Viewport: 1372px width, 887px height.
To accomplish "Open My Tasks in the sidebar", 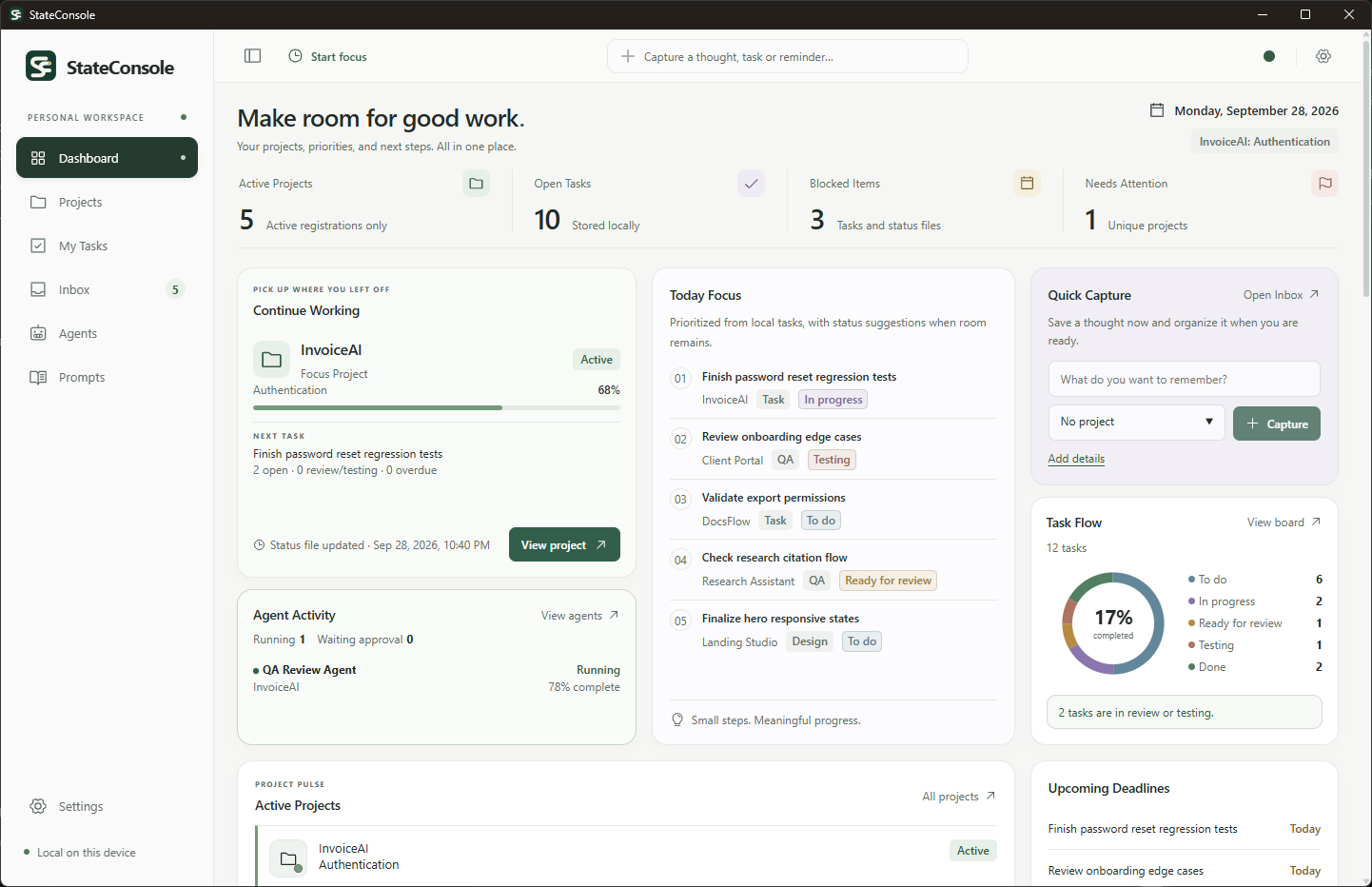I will [107, 246].
